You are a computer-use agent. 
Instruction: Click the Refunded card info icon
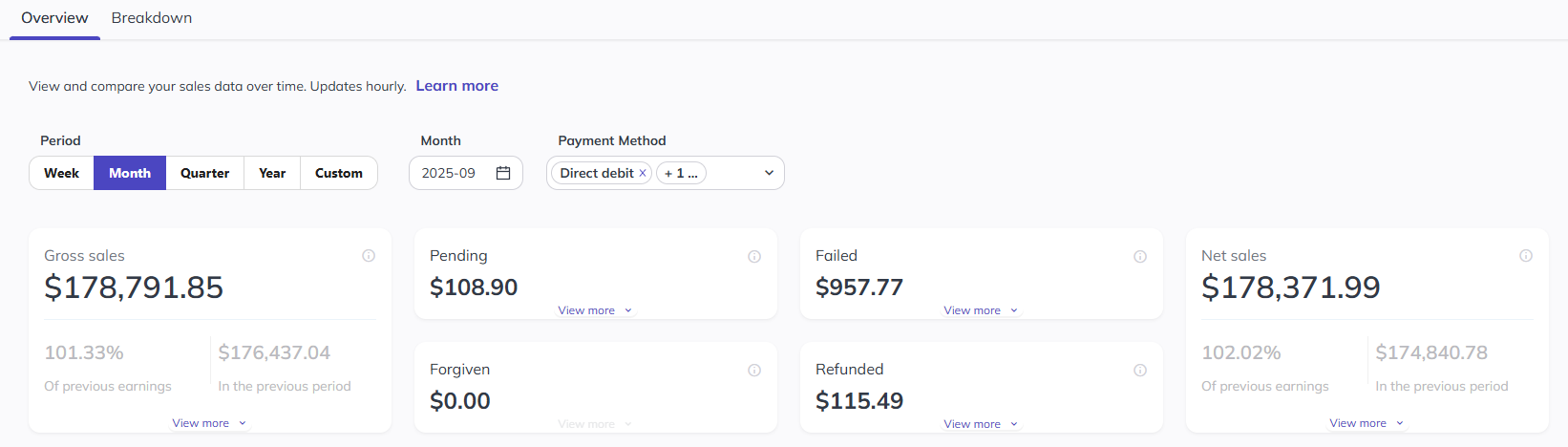(x=1140, y=370)
